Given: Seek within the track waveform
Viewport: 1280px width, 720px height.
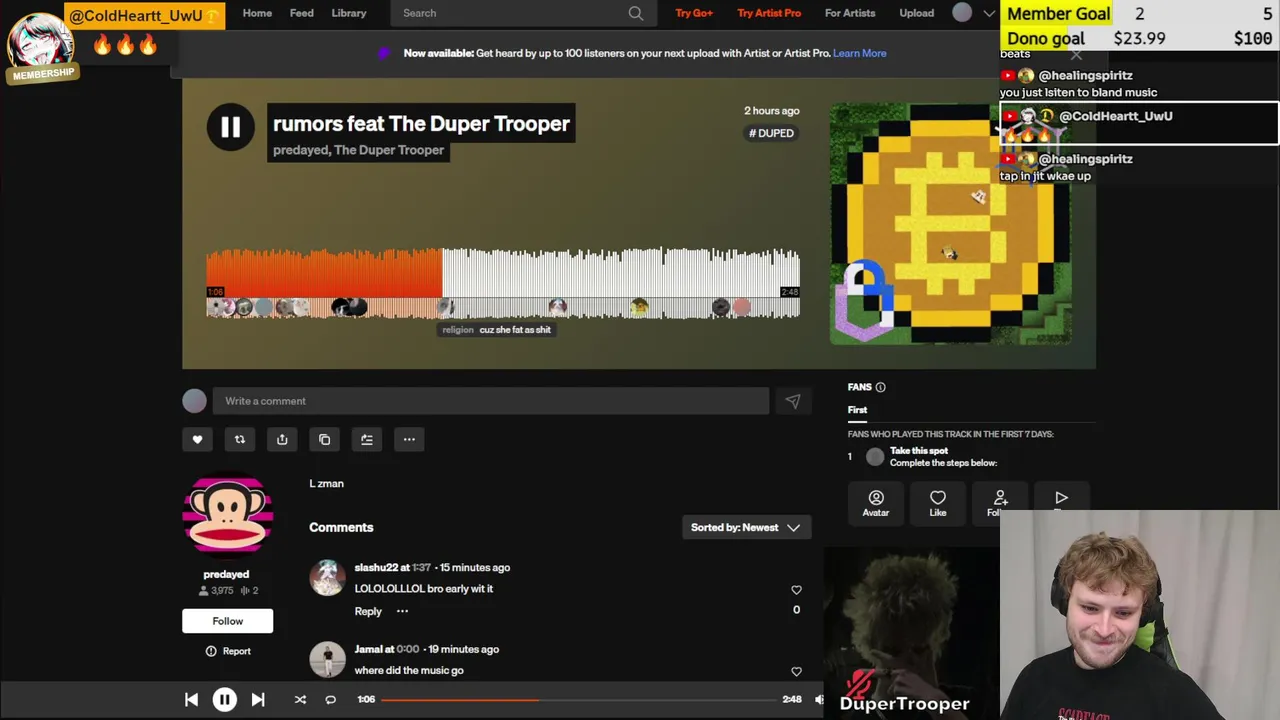Looking at the screenshot, I should point(503,283).
